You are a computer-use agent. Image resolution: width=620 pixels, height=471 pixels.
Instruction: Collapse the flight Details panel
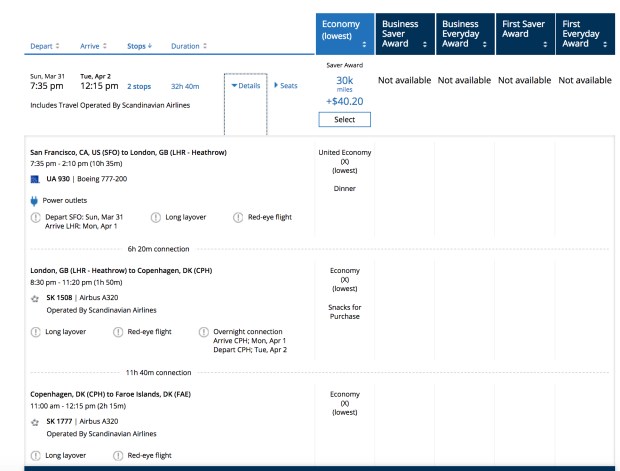tap(245, 86)
